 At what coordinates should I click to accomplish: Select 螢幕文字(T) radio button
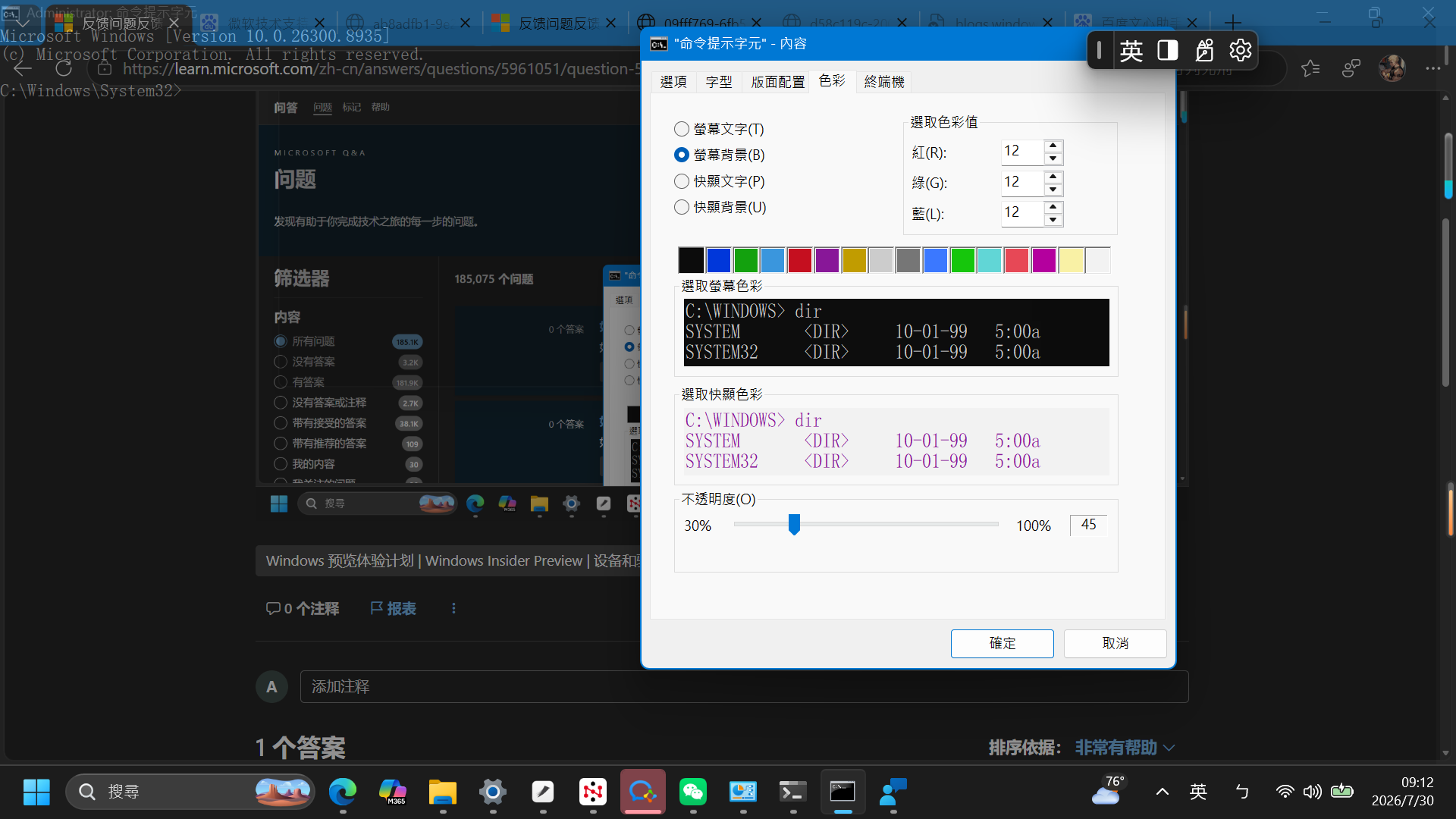coord(682,129)
